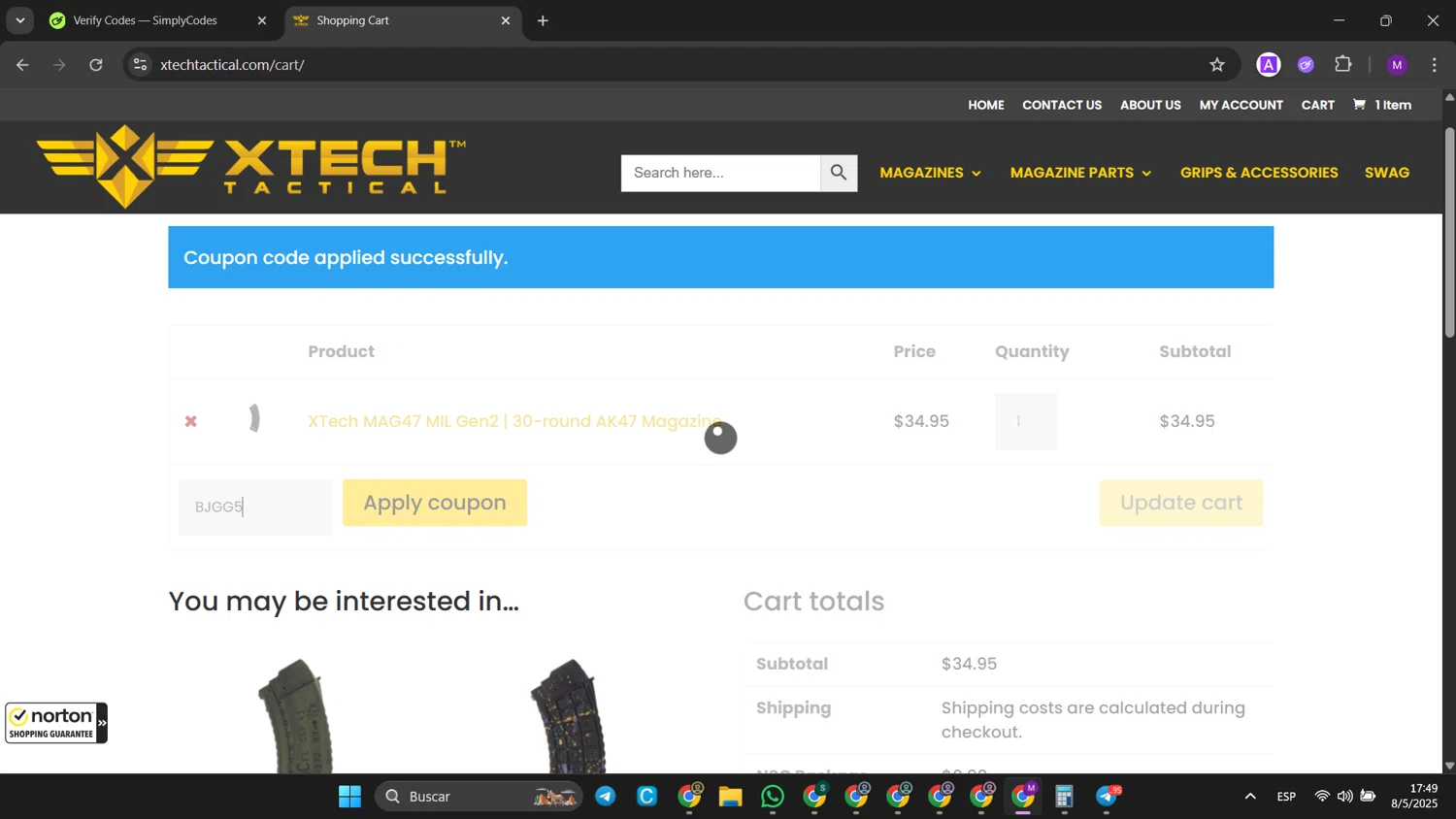This screenshot has height=819, width=1456.
Task: Go back to previous page
Action: pyautogui.click(x=22, y=65)
